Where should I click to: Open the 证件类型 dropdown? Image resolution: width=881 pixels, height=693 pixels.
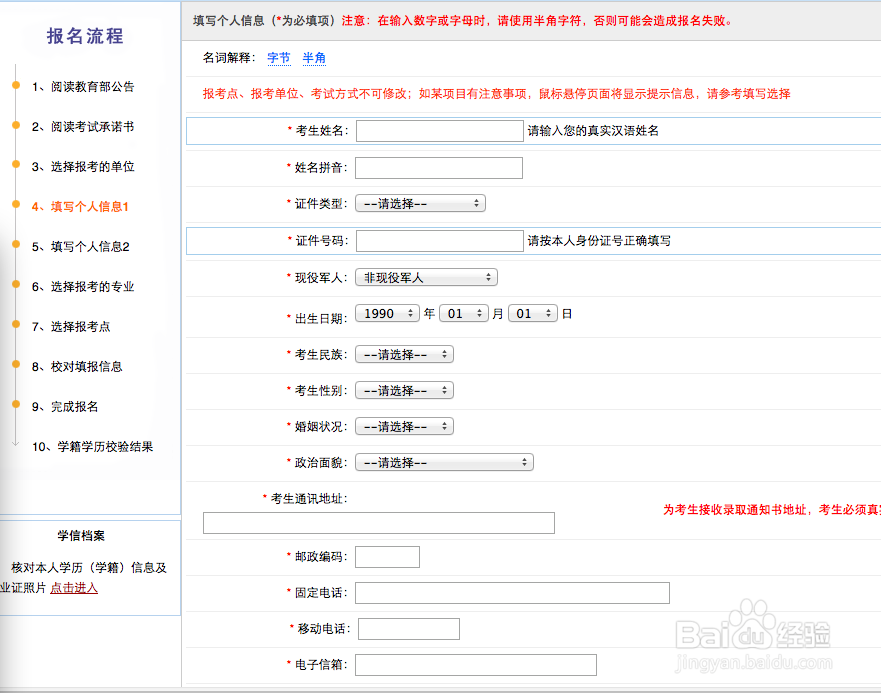[x=419, y=203]
